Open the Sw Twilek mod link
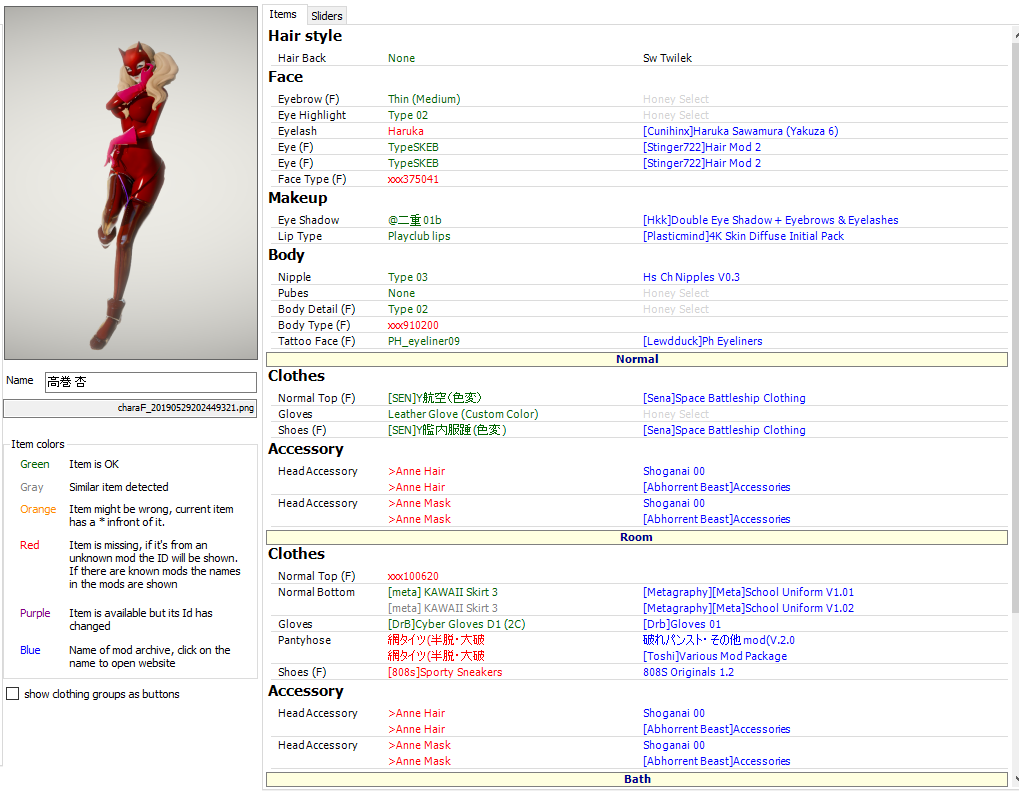This screenshot has width=1019, height=791. 667,58
